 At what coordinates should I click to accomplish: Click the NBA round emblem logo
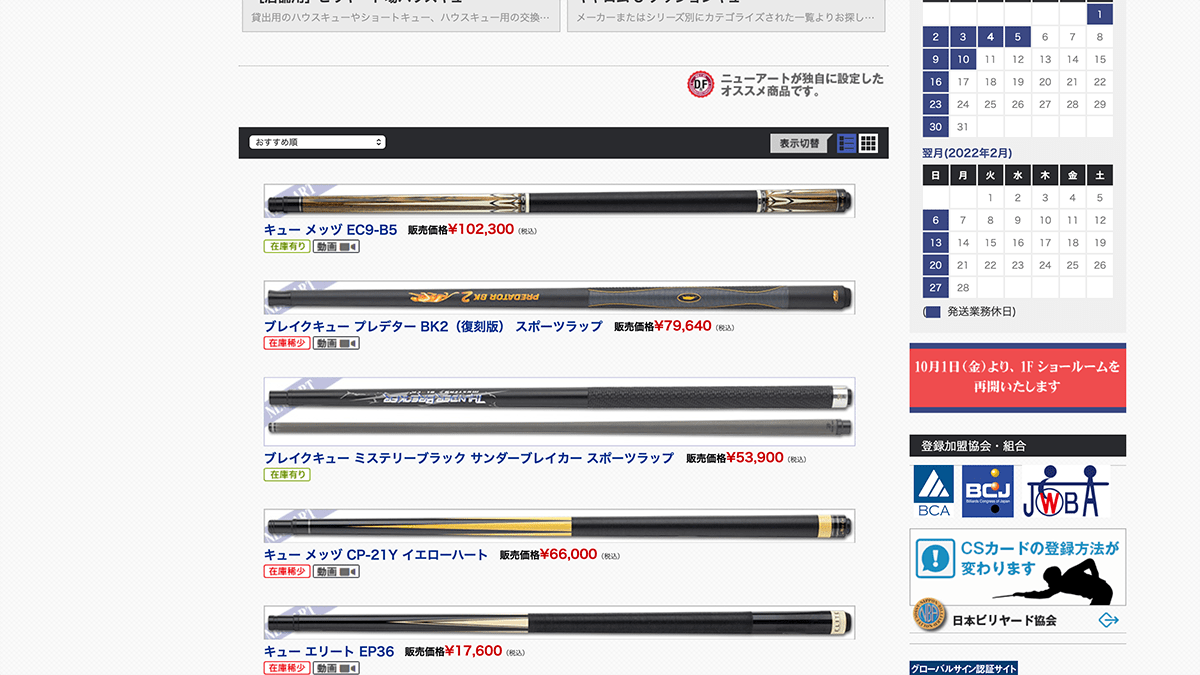pos(929,615)
